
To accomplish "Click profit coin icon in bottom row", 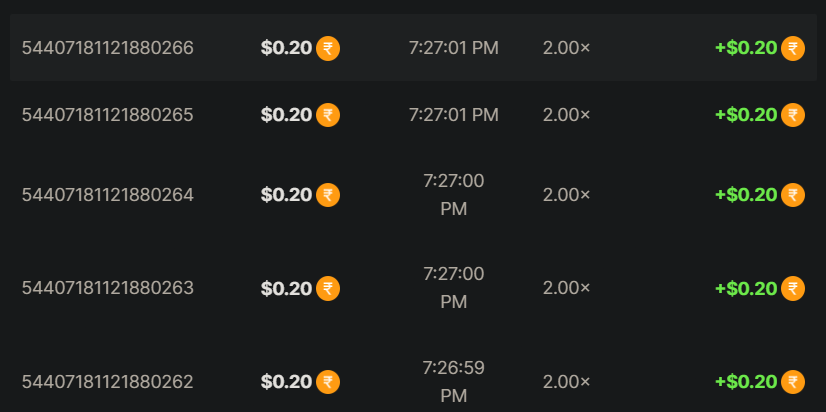I will coord(793,382).
